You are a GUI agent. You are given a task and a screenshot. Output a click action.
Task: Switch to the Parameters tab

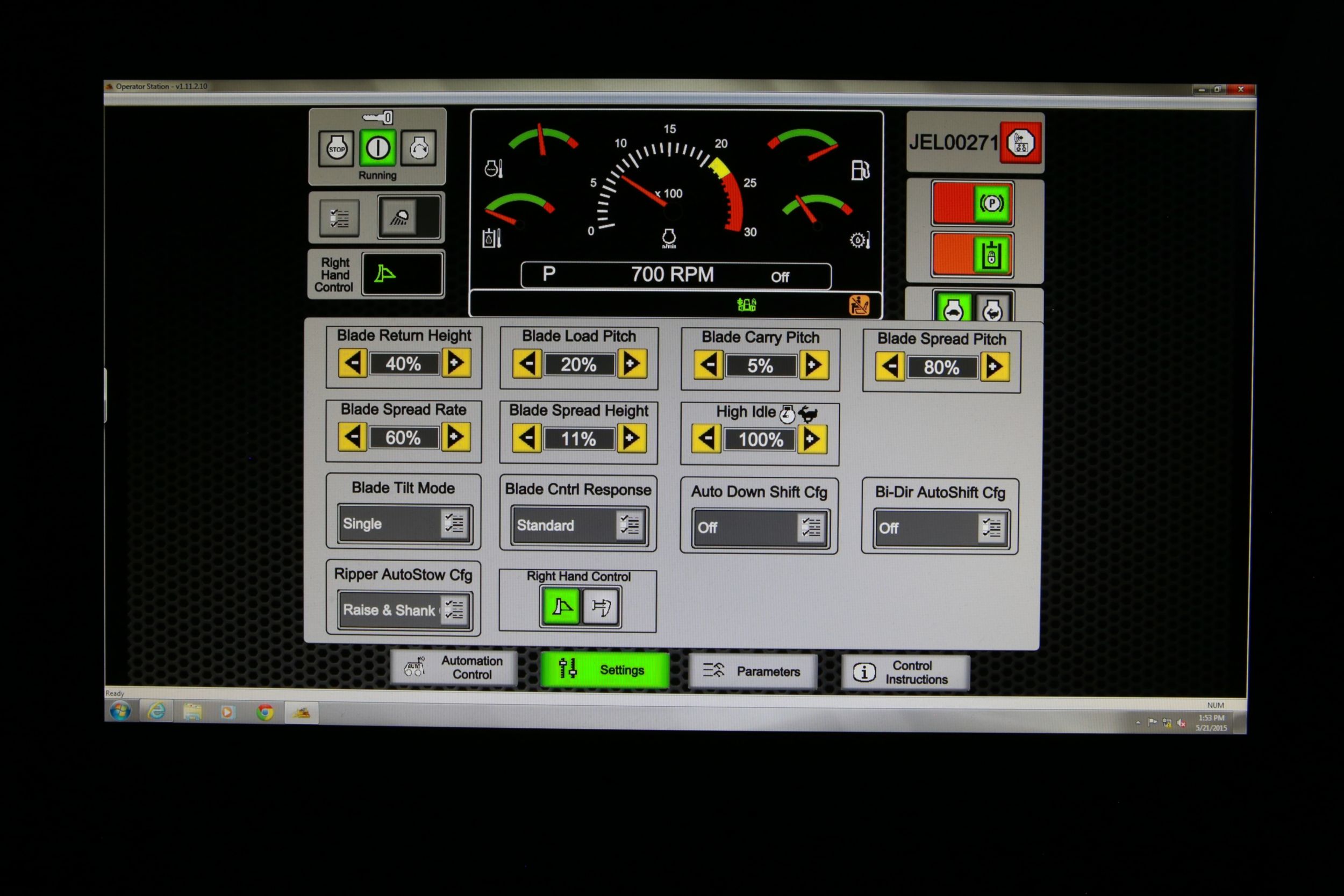[752, 671]
